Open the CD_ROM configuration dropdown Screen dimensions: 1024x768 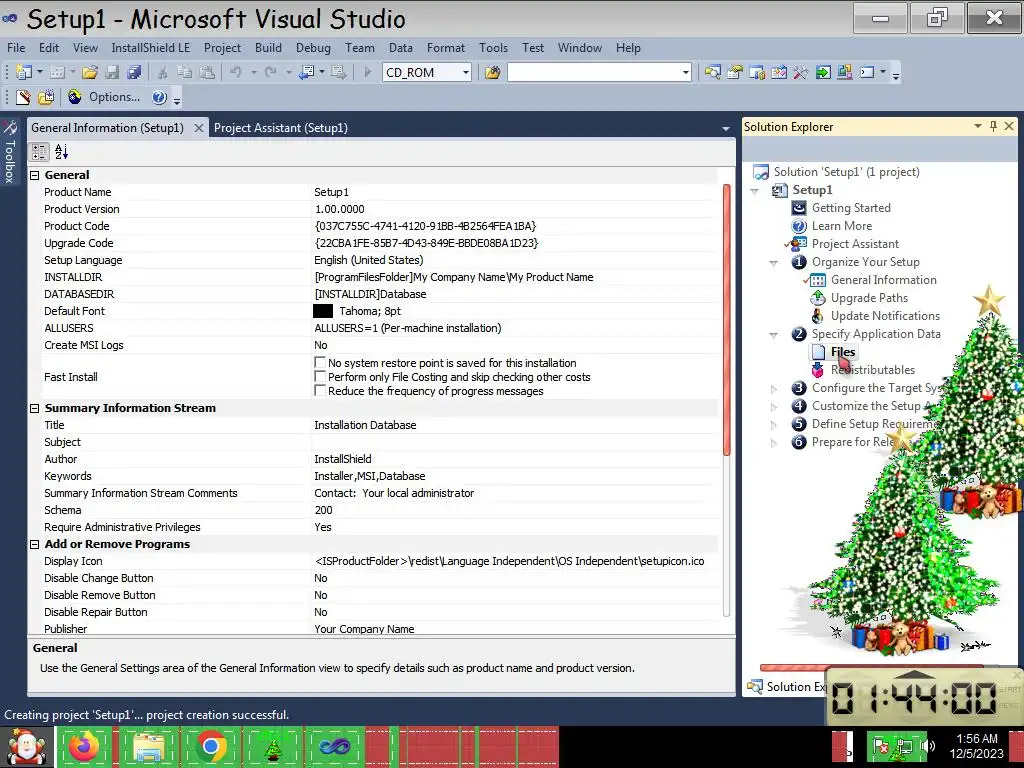[466, 72]
